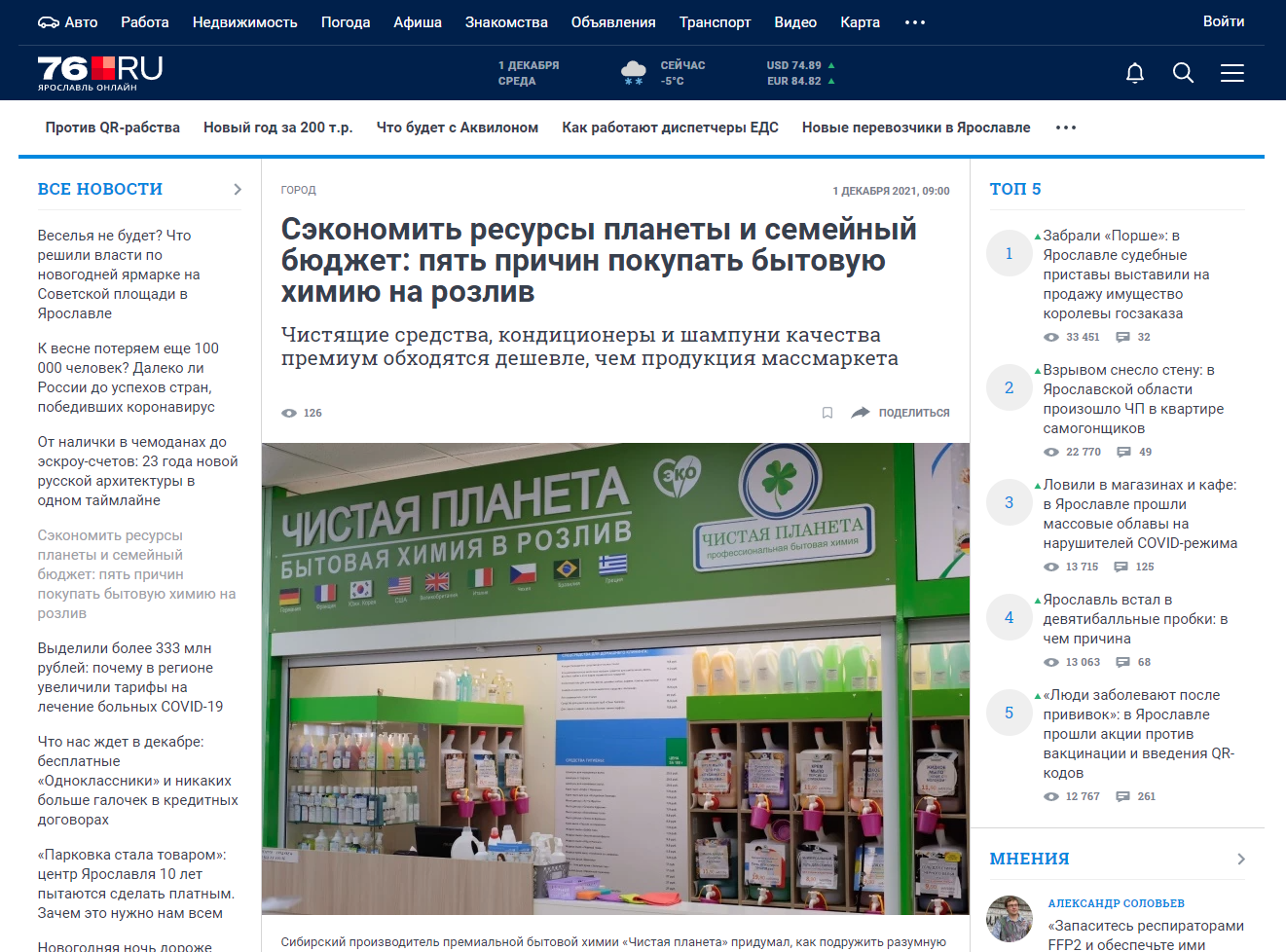Screen dimensions: 1286x952
Task: Click the 76.RU site logo
Action: [100, 73]
